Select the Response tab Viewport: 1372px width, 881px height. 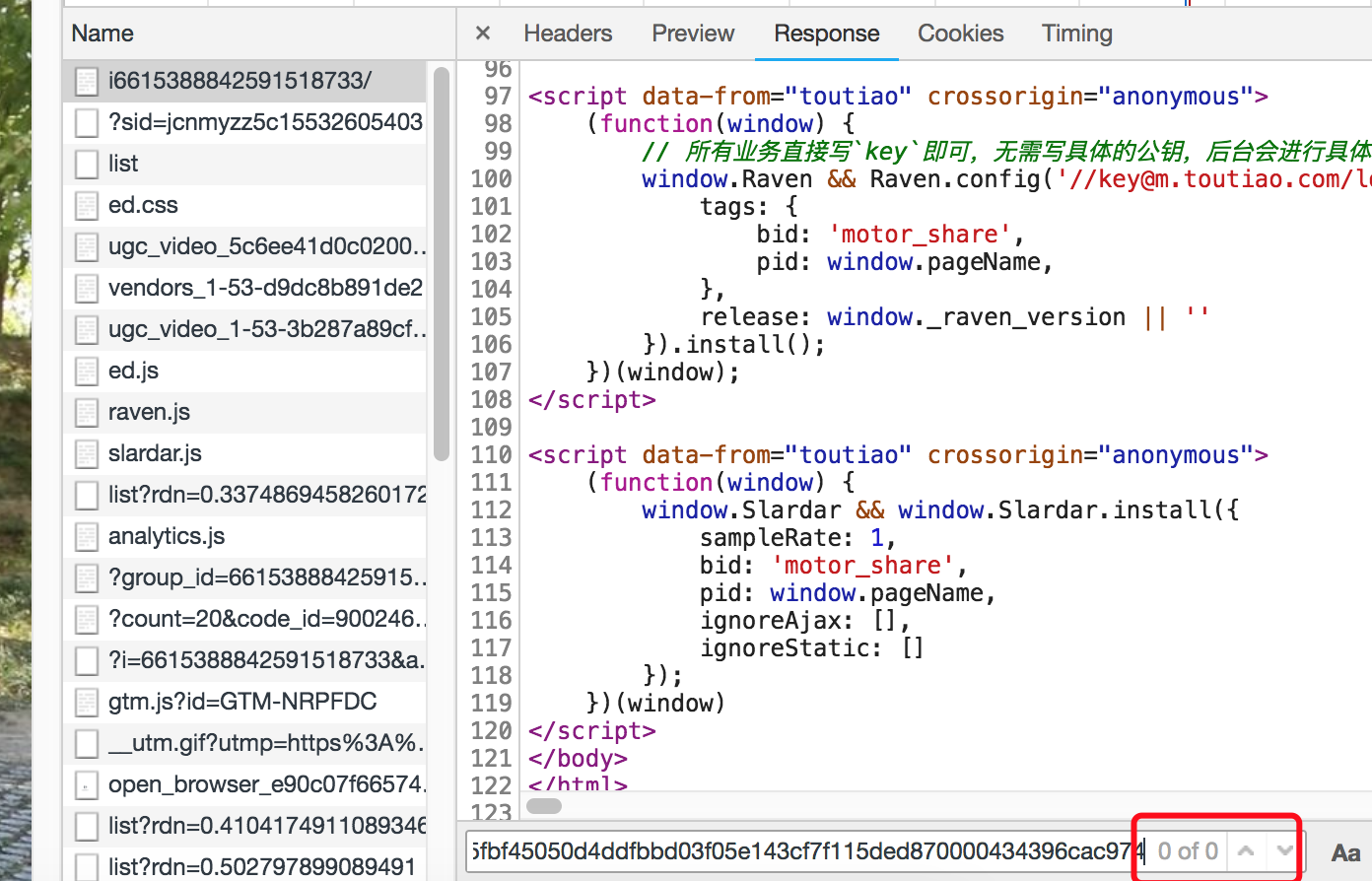coord(826,34)
